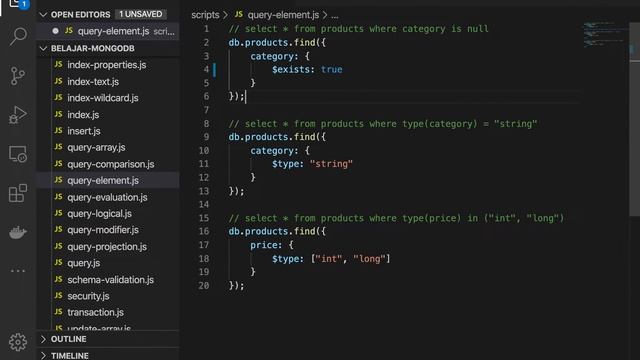Open the Search view
The image size is (640, 360).
[x=18, y=37]
